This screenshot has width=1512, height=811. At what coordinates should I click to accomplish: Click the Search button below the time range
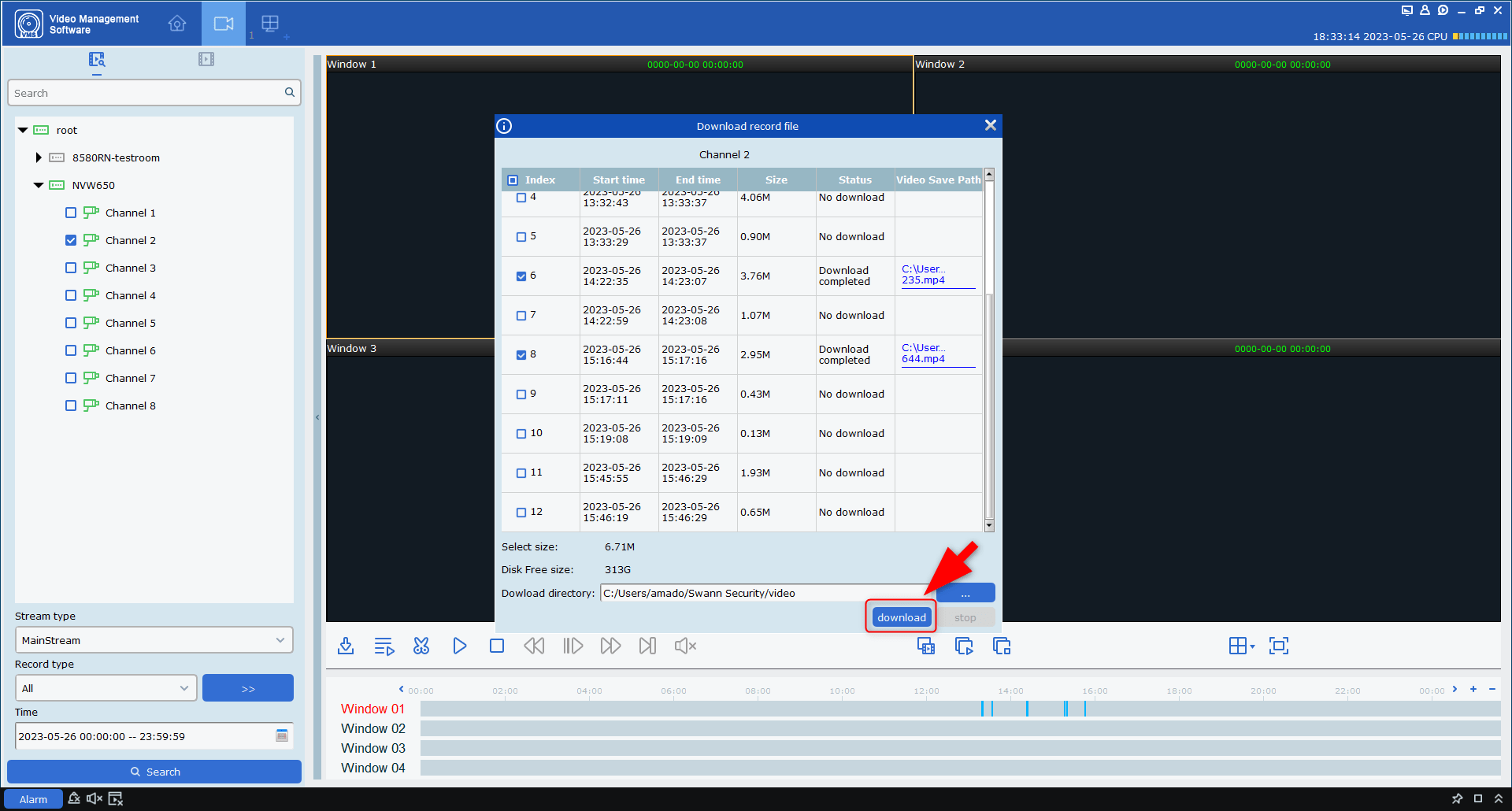click(154, 772)
